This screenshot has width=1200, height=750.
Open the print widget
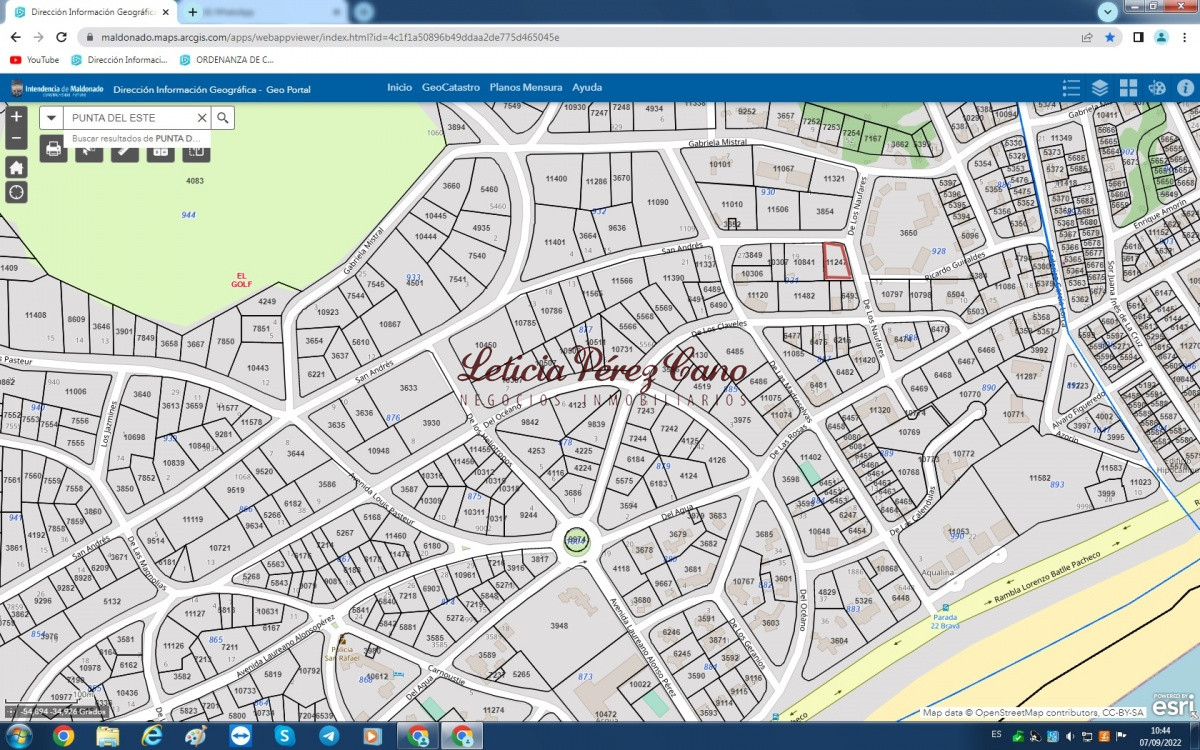(x=54, y=150)
